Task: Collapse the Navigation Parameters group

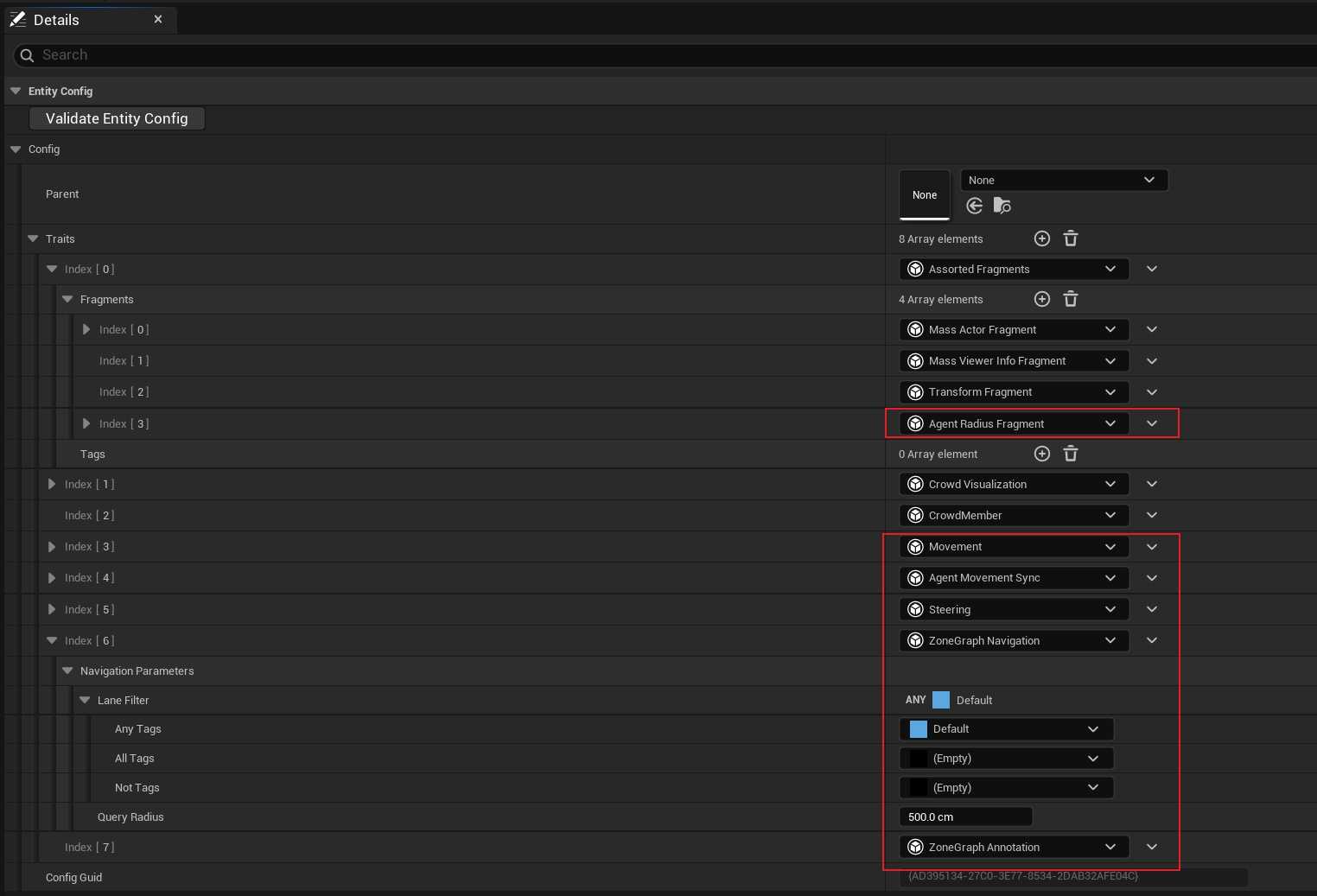Action: point(67,670)
